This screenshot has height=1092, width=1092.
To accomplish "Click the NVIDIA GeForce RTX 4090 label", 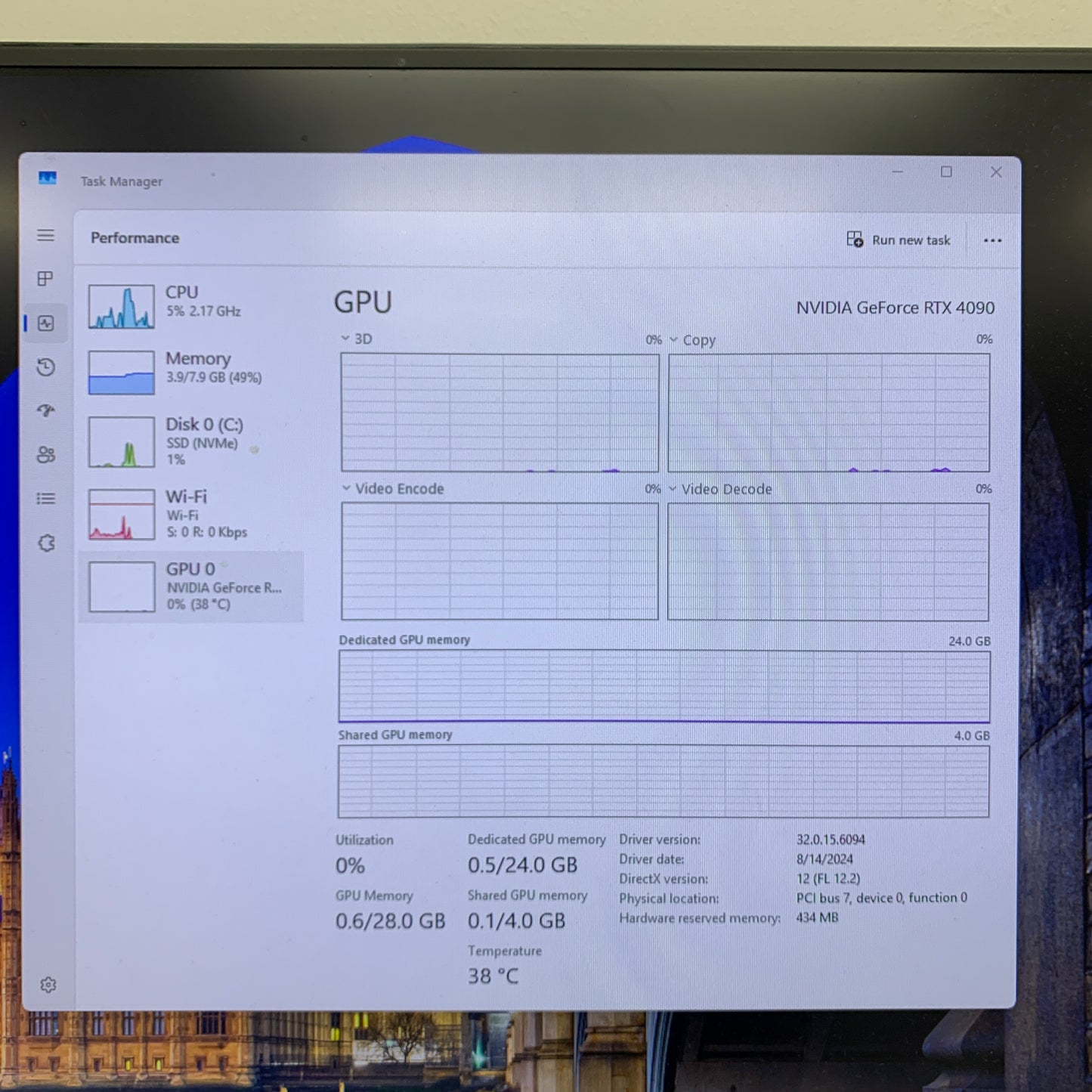I will point(896,308).
